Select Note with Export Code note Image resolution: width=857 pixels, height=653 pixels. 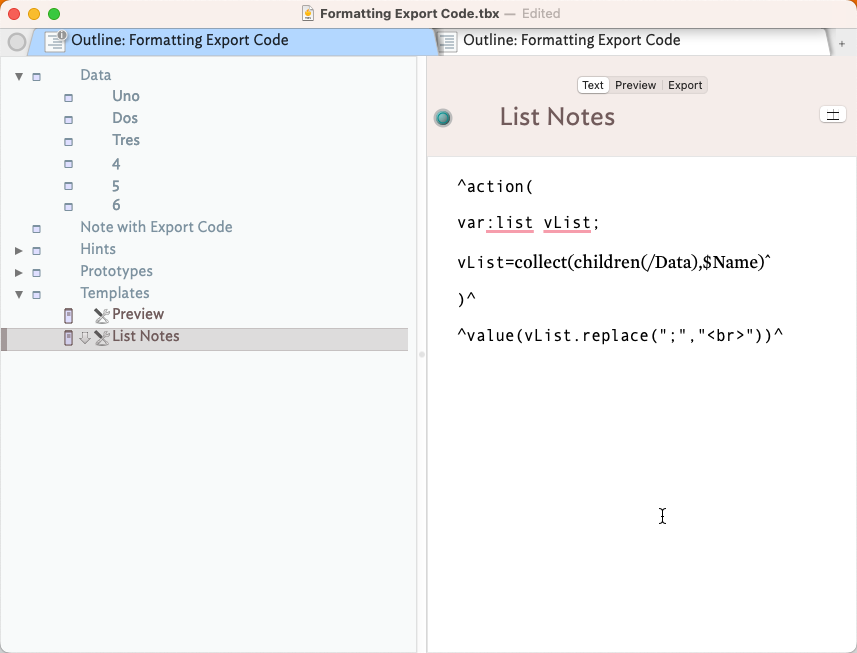pyautogui.click(x=156, y=227)
